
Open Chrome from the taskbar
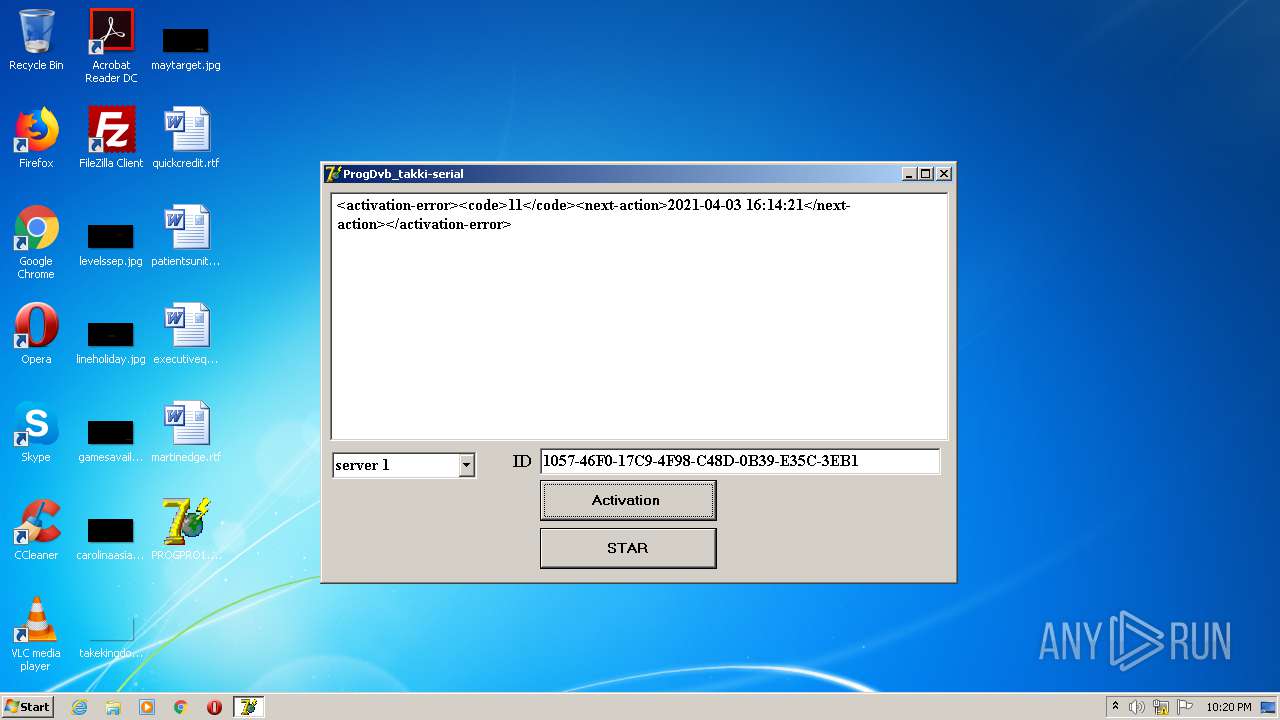pyautogui.click(x=181, y=707)
